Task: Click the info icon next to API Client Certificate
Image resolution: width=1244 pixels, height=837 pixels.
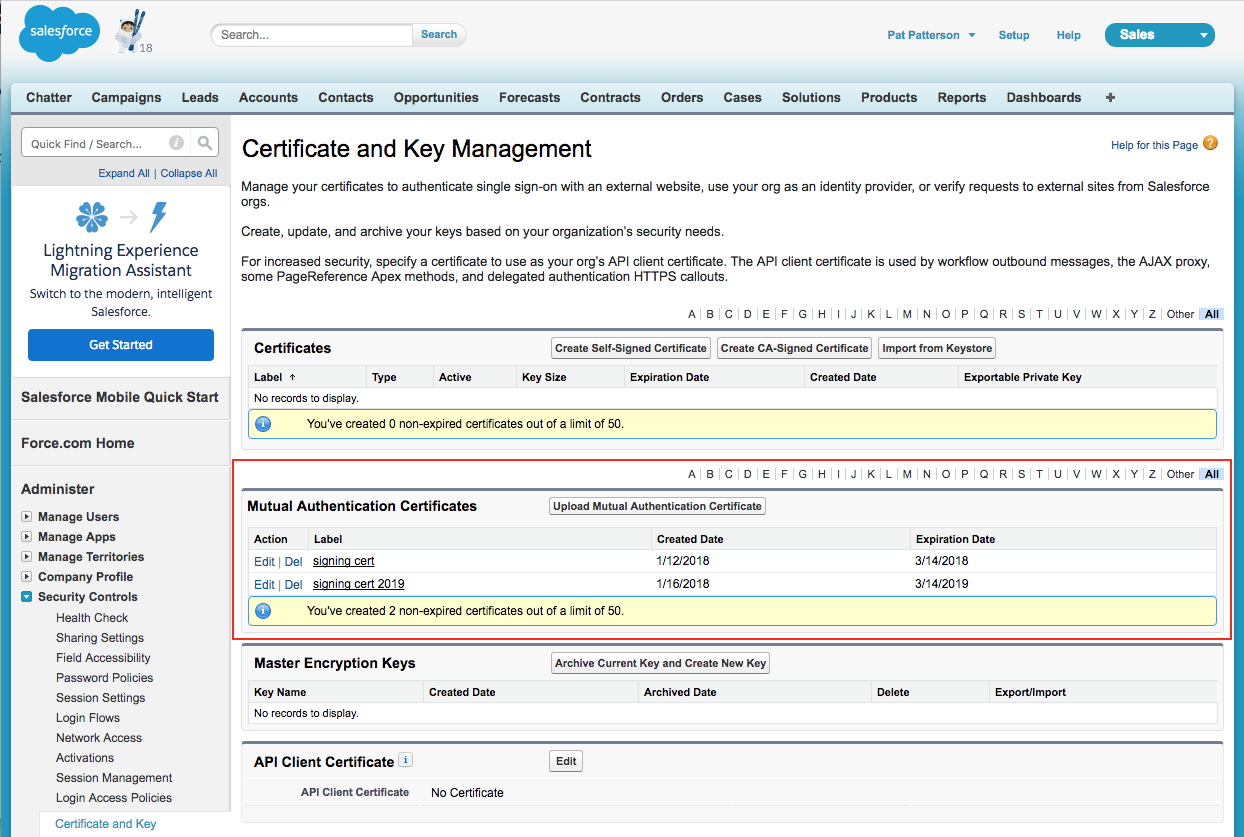Action: 405,760
